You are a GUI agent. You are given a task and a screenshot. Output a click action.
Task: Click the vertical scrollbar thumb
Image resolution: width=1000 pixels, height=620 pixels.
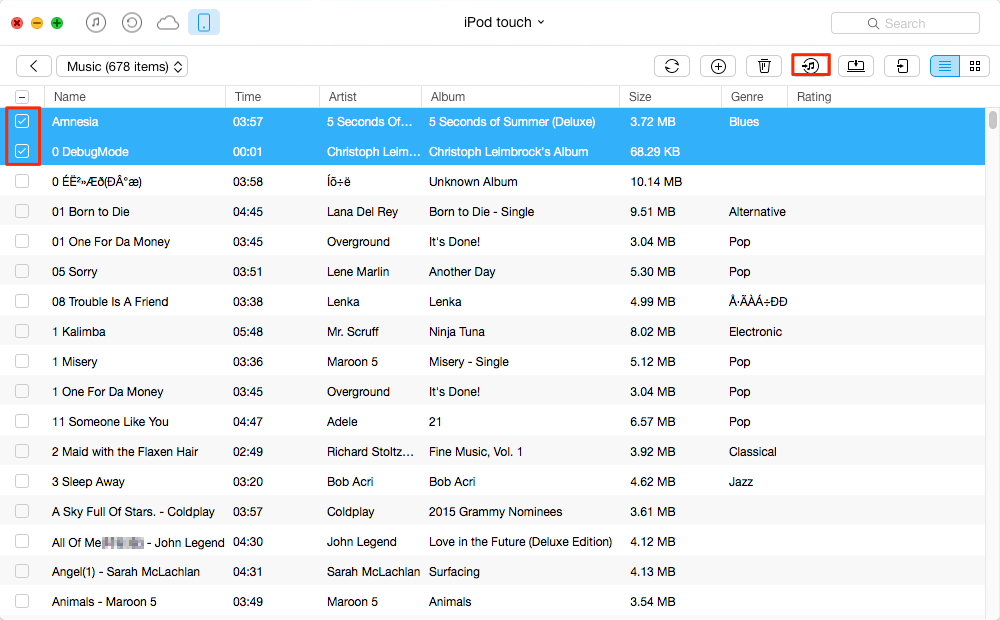993,120
